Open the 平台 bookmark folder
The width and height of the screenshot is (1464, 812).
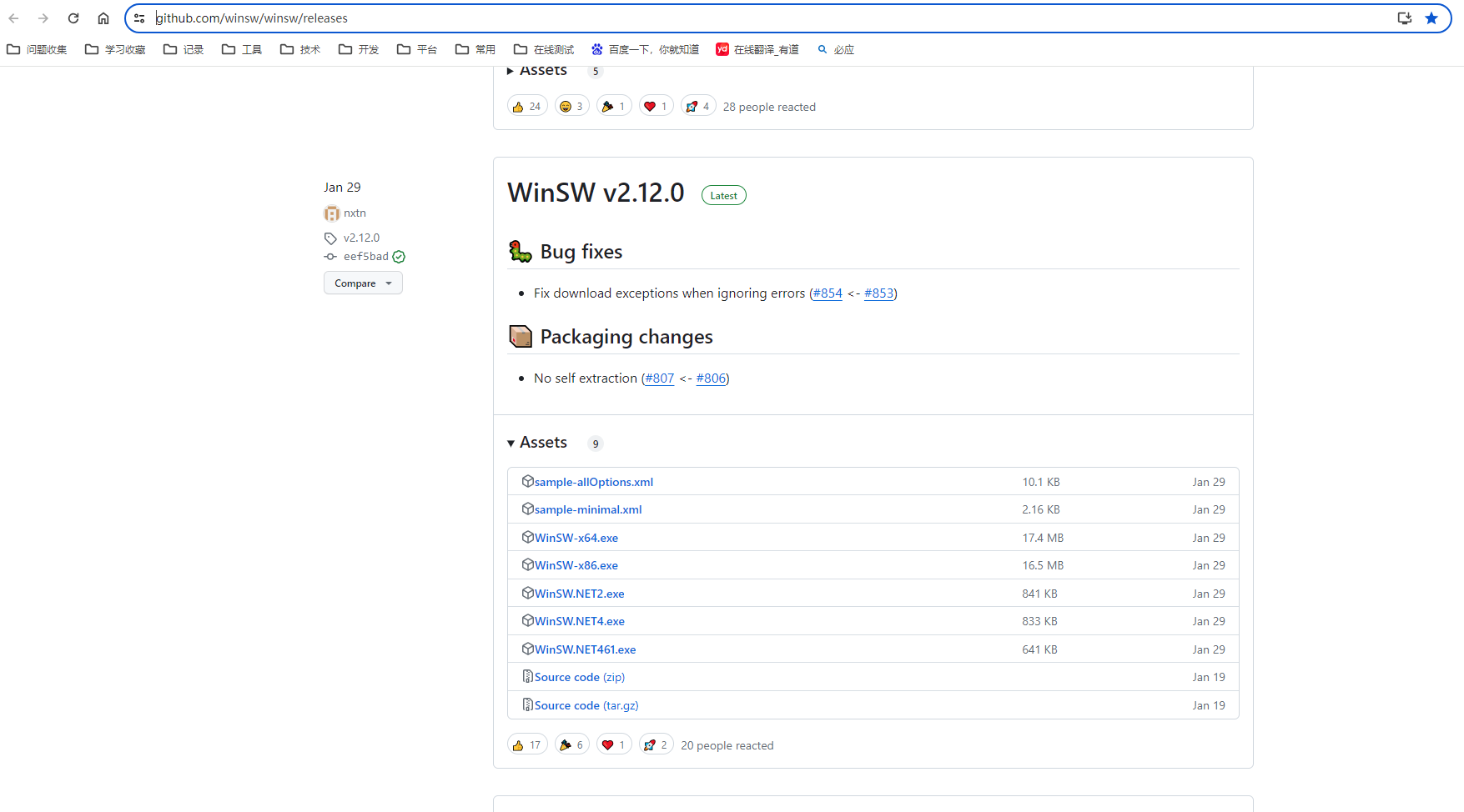pos(417,50)
